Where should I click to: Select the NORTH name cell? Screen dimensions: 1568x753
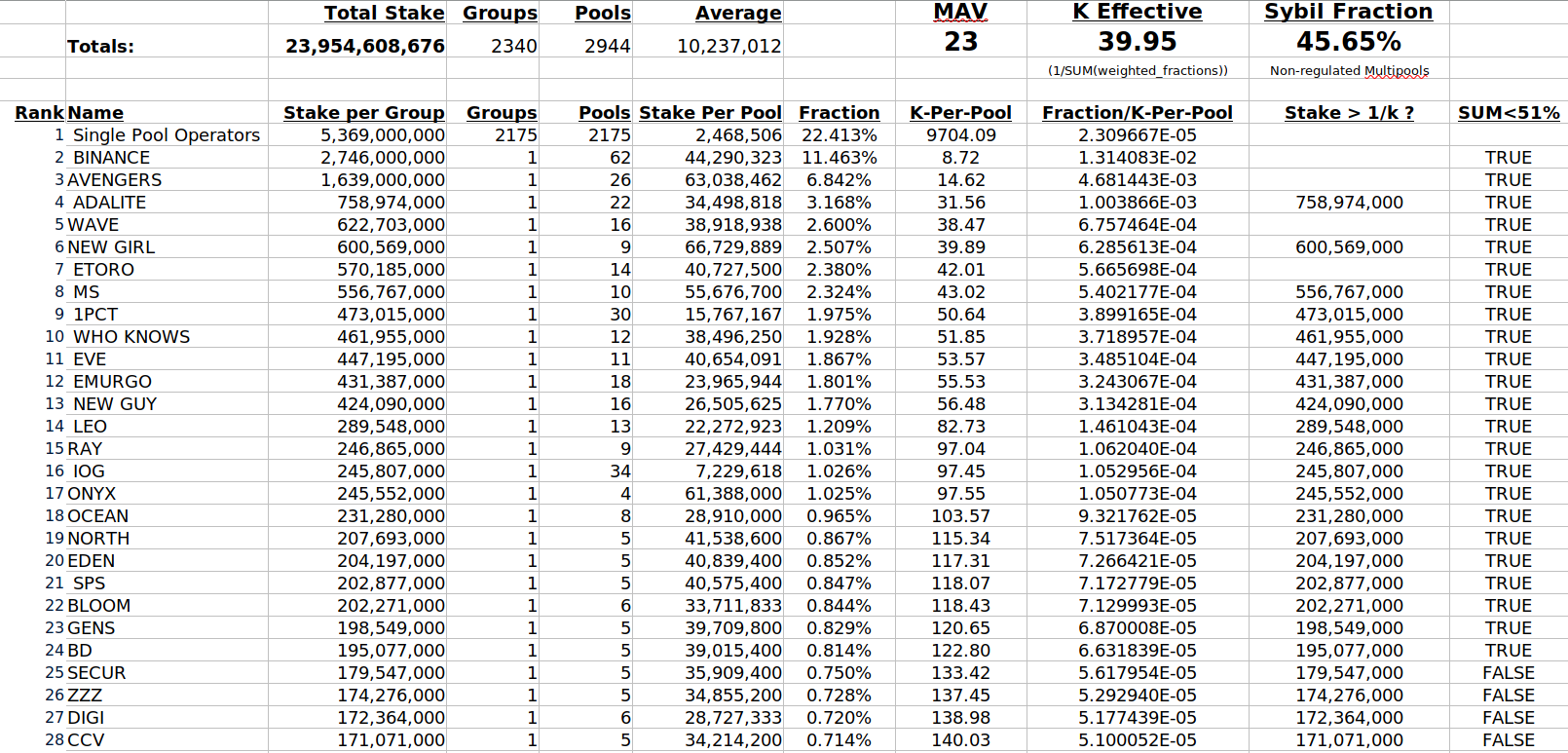point(98,539)
